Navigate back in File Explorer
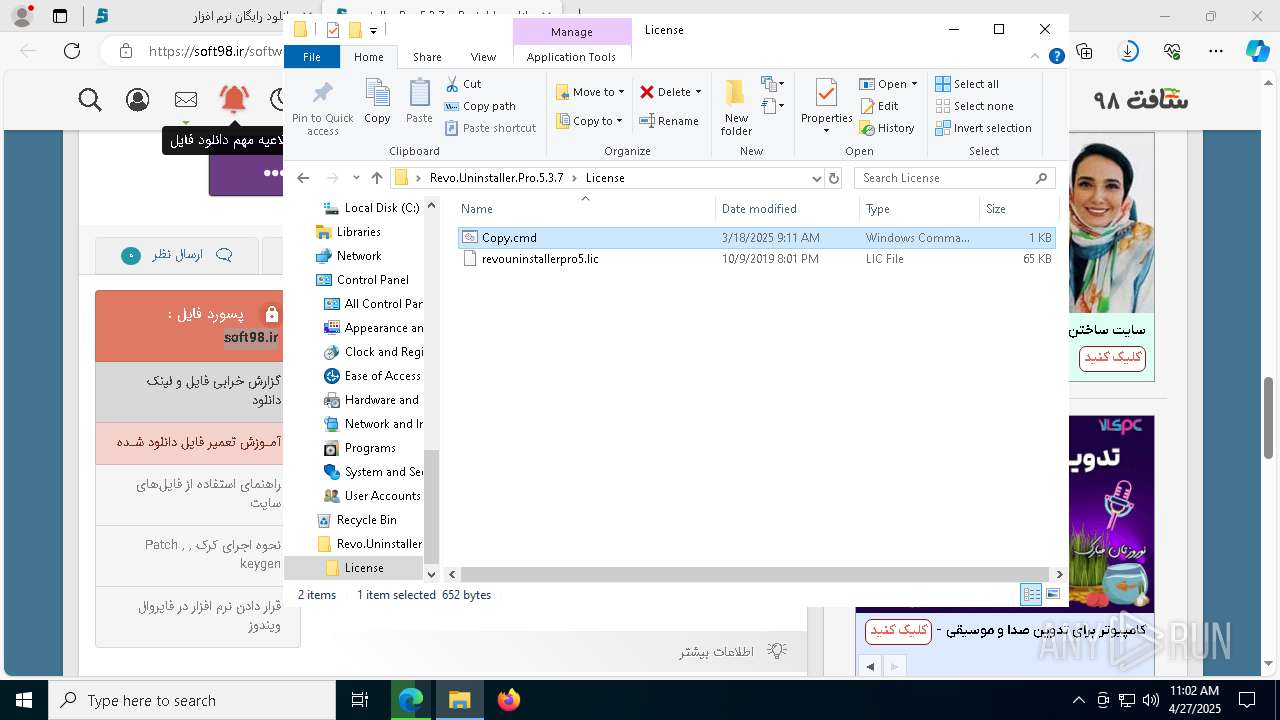This screenshot has width=1280, height=720. pos(303,178)
